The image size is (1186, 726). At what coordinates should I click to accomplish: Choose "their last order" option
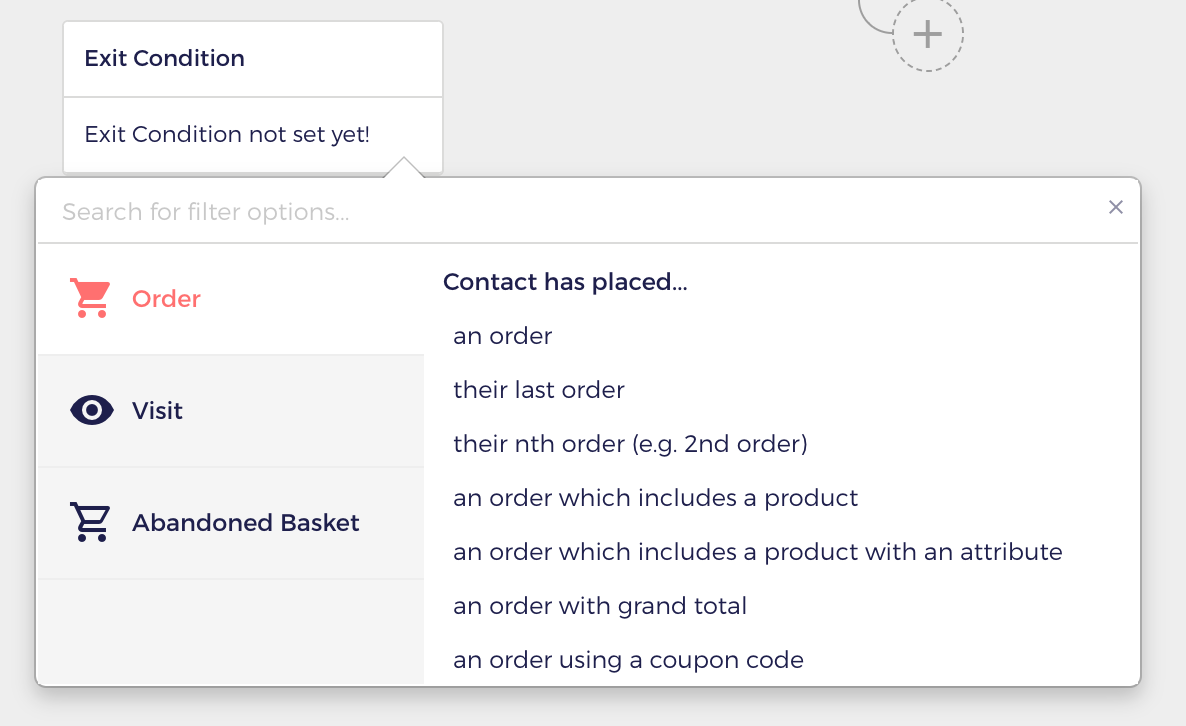[539, 389]
